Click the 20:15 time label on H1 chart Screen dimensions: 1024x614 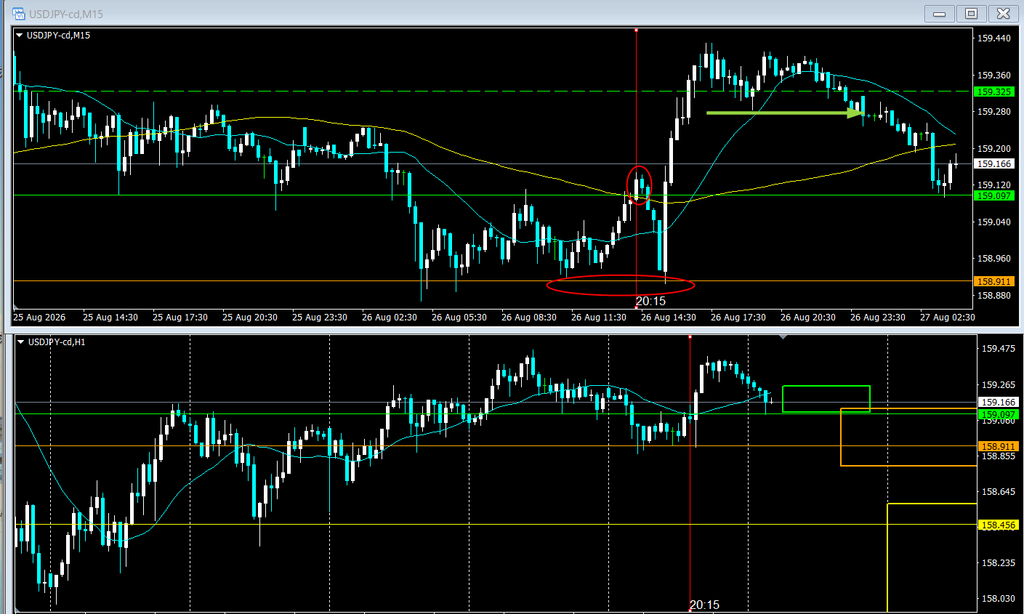(705, 605)
